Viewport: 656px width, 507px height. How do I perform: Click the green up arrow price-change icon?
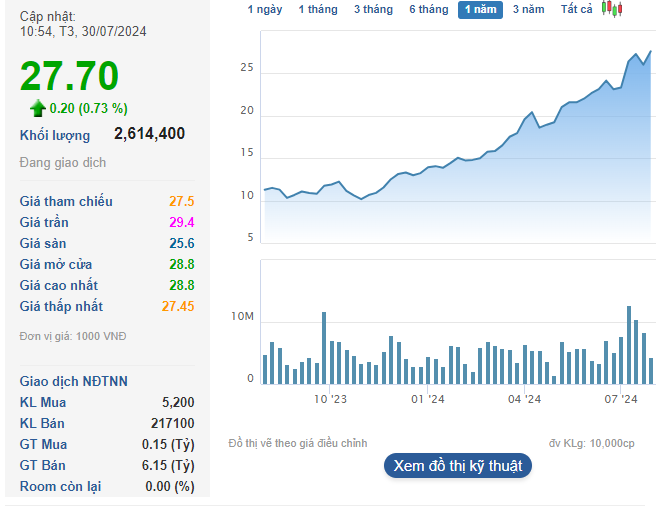pos(38,108)
